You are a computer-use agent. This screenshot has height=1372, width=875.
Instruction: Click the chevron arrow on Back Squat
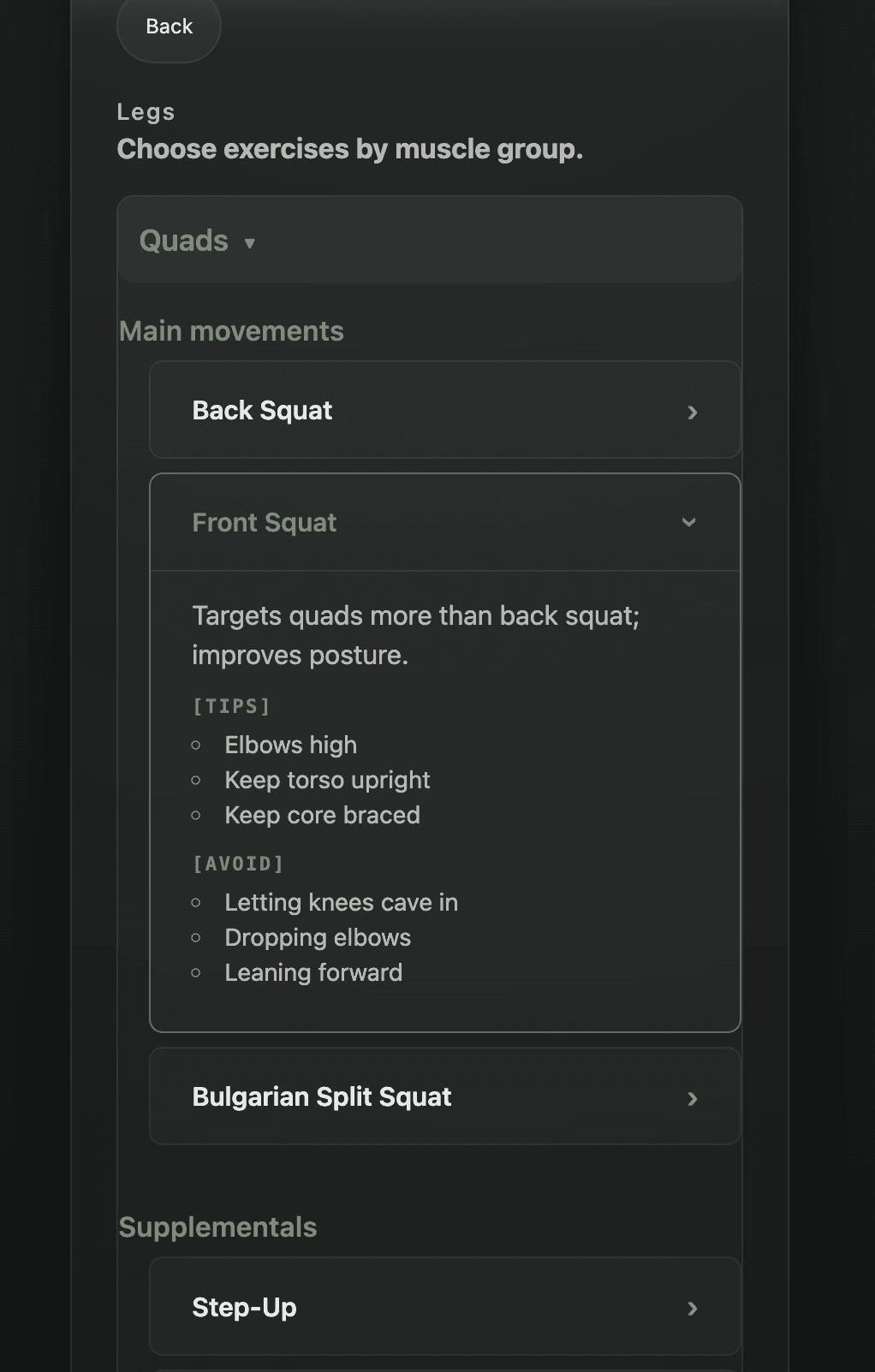[692, 413]
